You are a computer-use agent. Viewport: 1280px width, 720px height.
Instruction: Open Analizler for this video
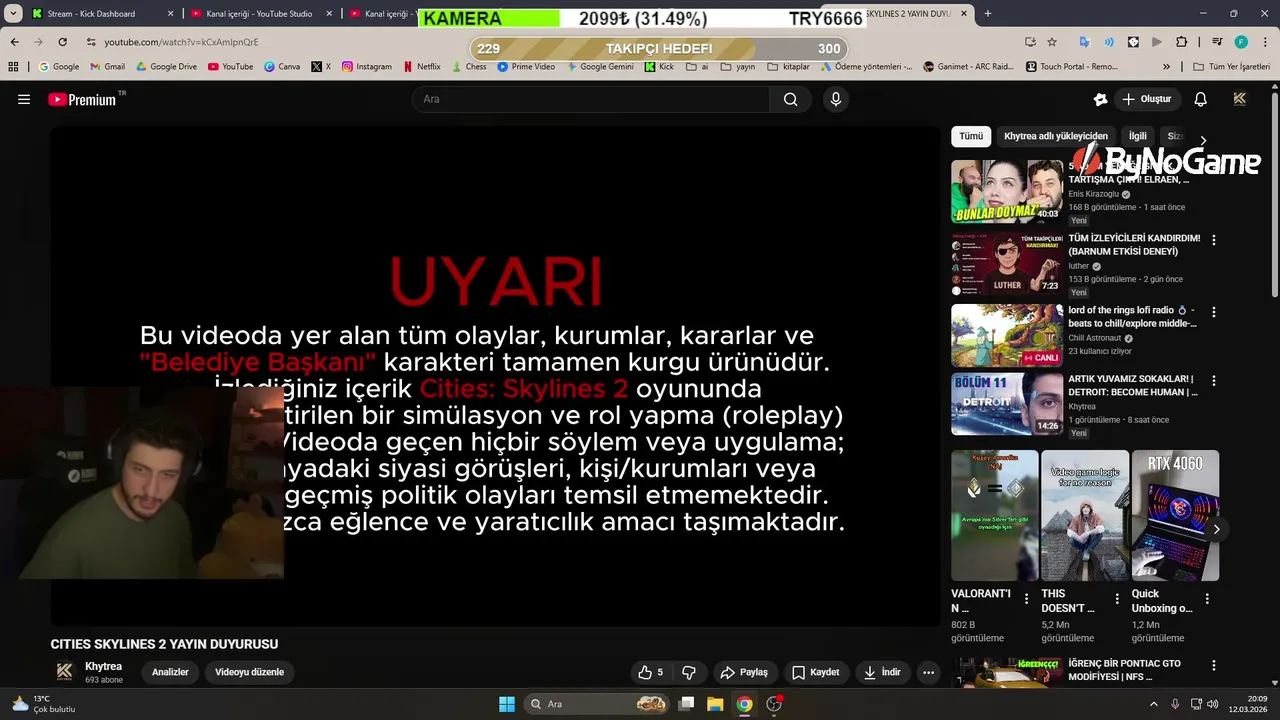[170, 672]
